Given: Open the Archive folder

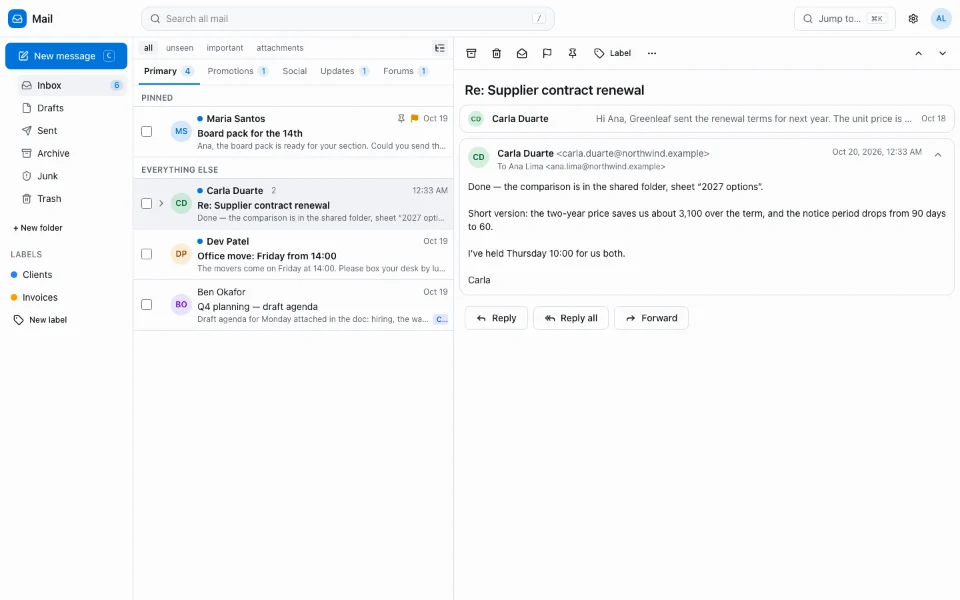Looking at the screenshot, I should [71, 153].
